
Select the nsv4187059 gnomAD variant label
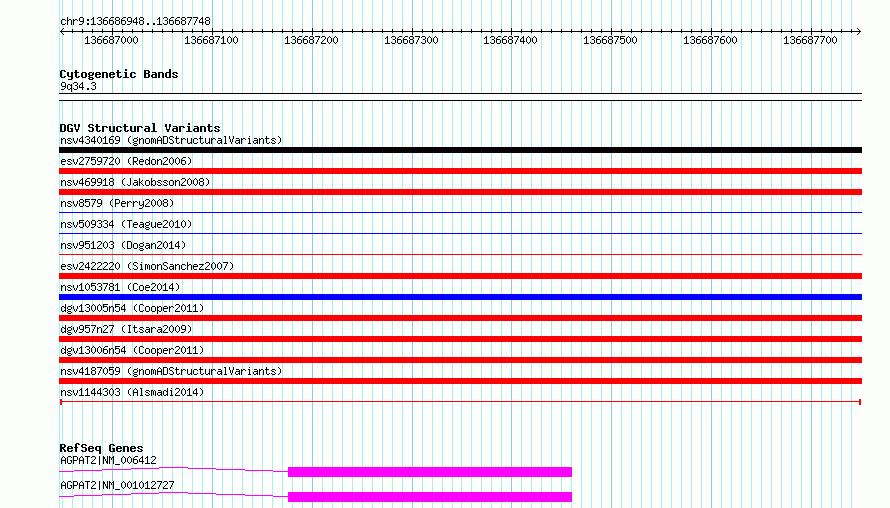[x=171, y=371]
